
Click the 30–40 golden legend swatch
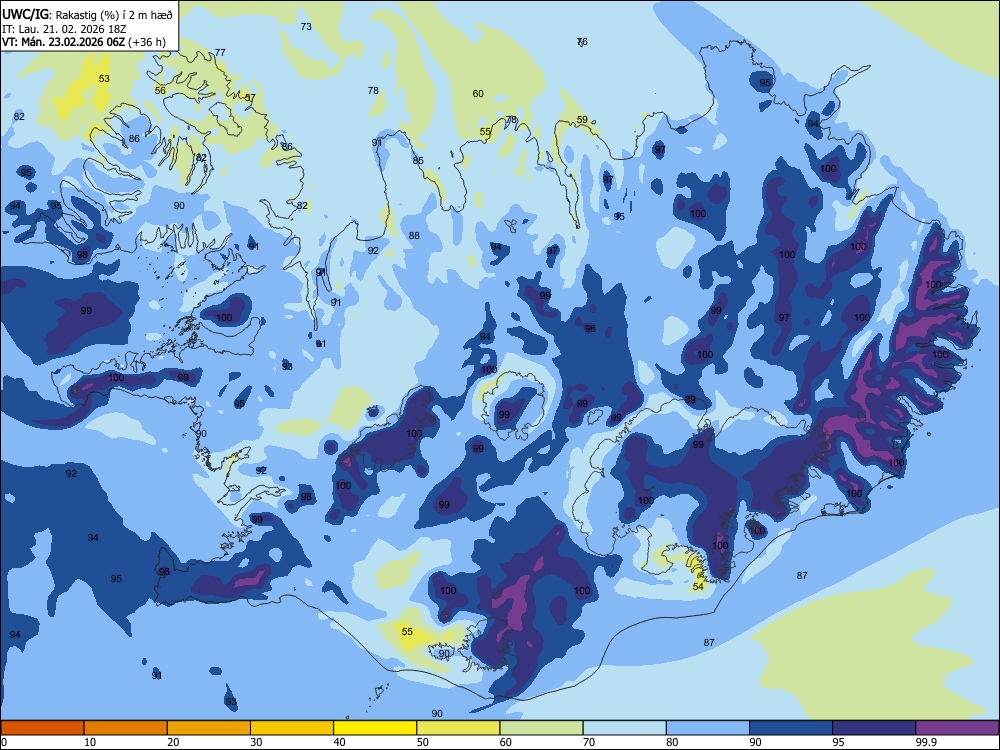[292, 728]
